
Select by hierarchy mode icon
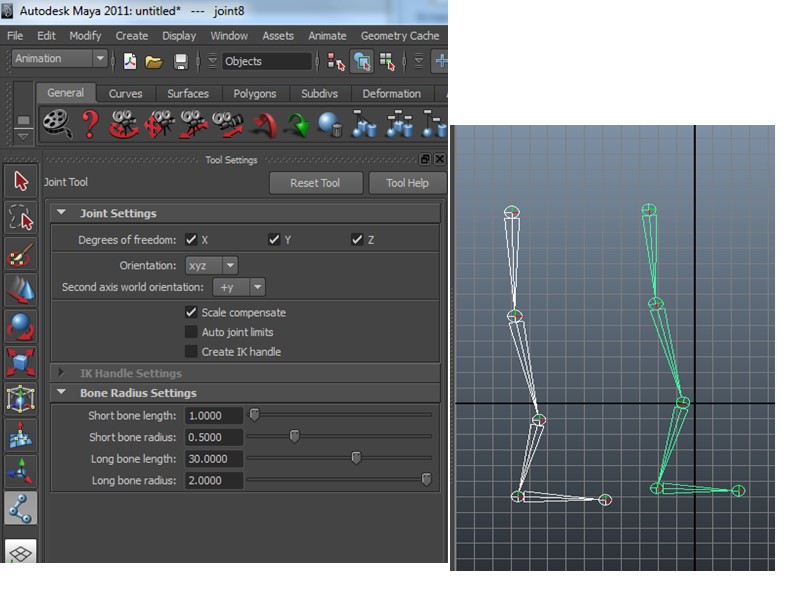click(x=336, y=61)
